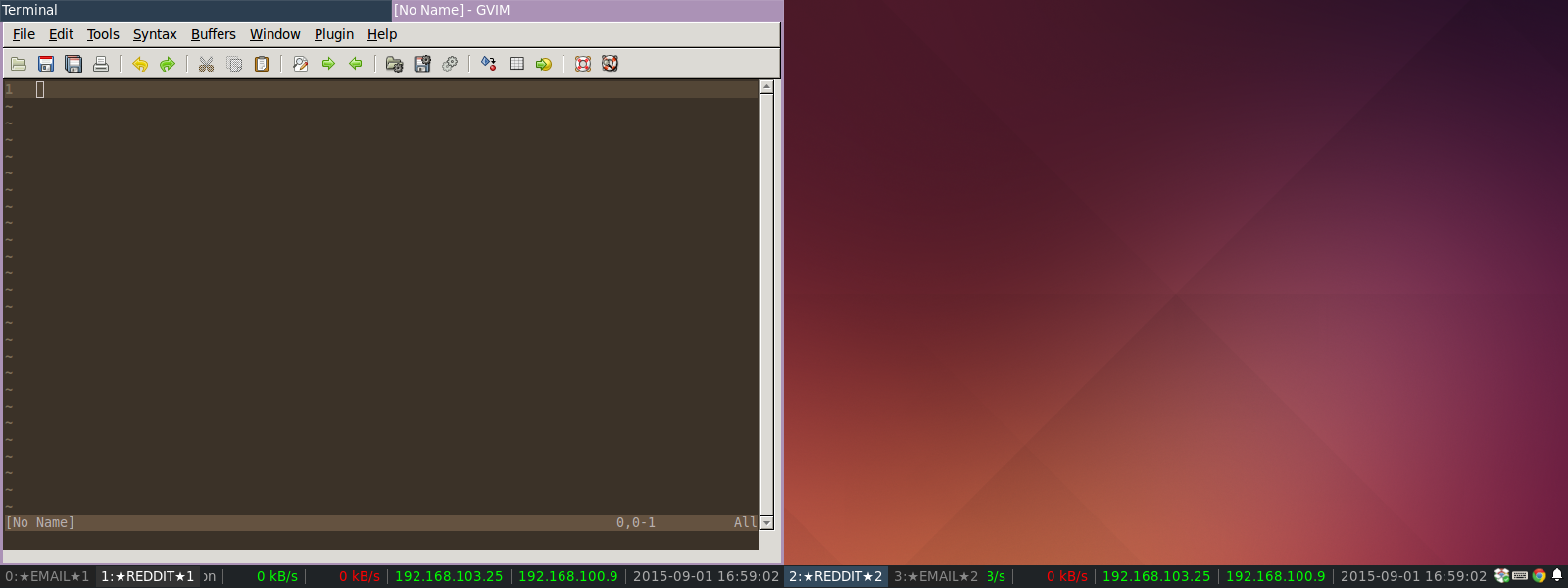Viewport: 1568px width, 588px height.
Task: Click scrollbar down arrow in GVim
Action: tap(766, 522)
